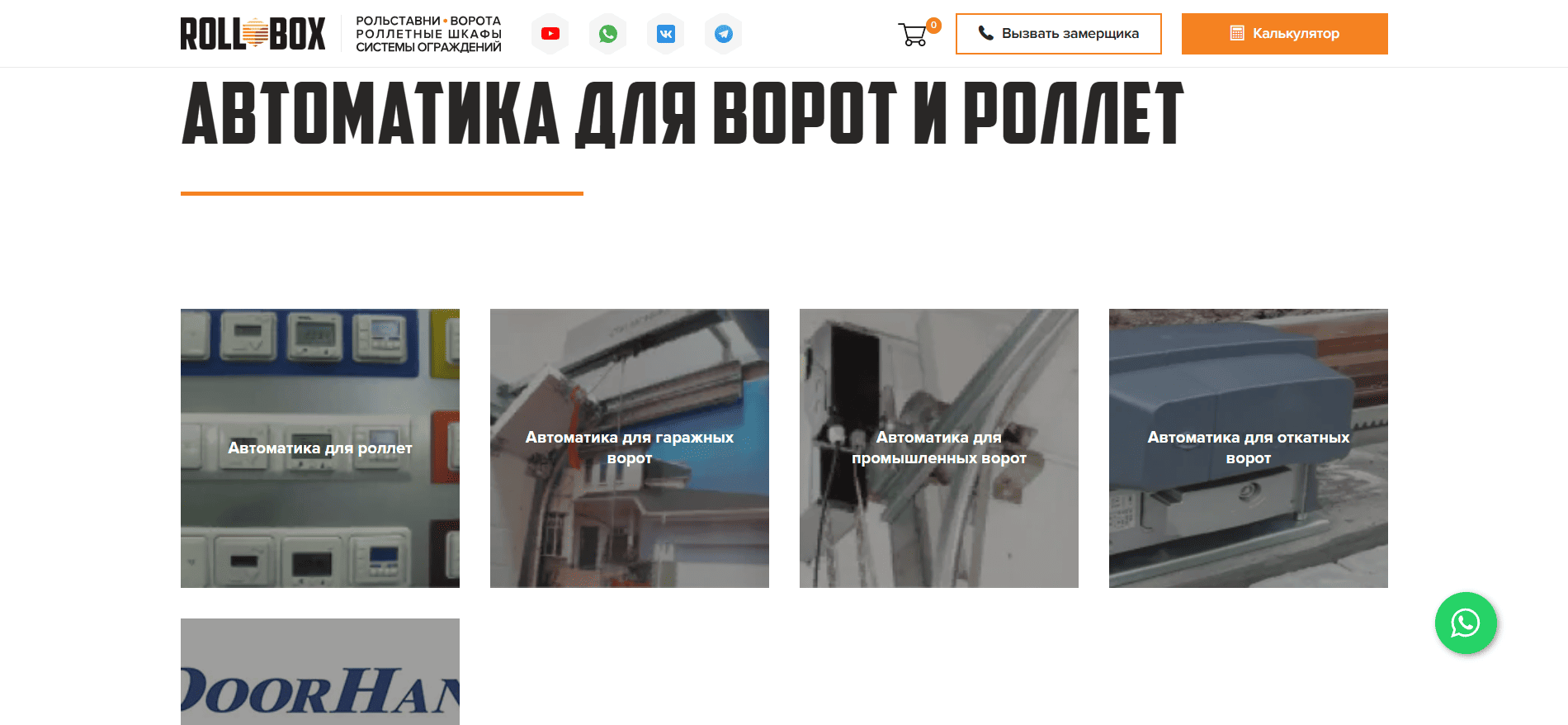Go to homepage via ROLL BOX logo
1568x725 pixels.
click(253, 34)
